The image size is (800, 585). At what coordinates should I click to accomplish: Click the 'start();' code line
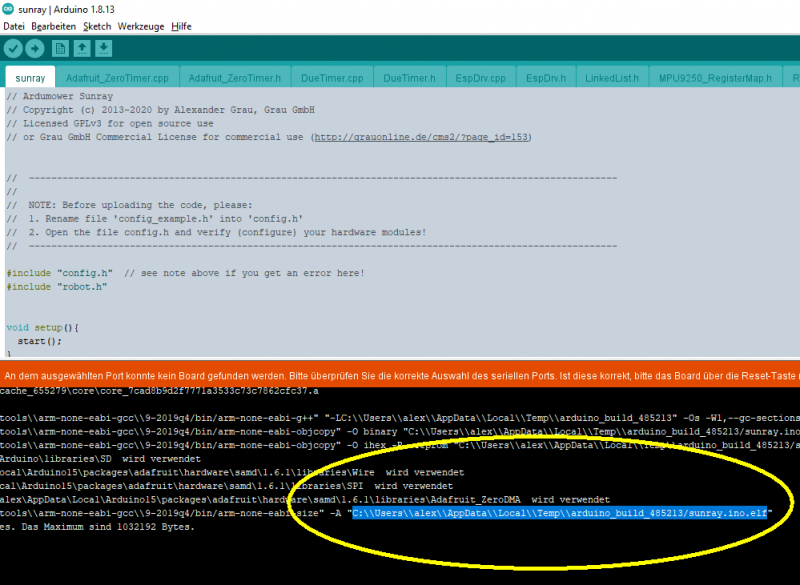tap(39, 341)
